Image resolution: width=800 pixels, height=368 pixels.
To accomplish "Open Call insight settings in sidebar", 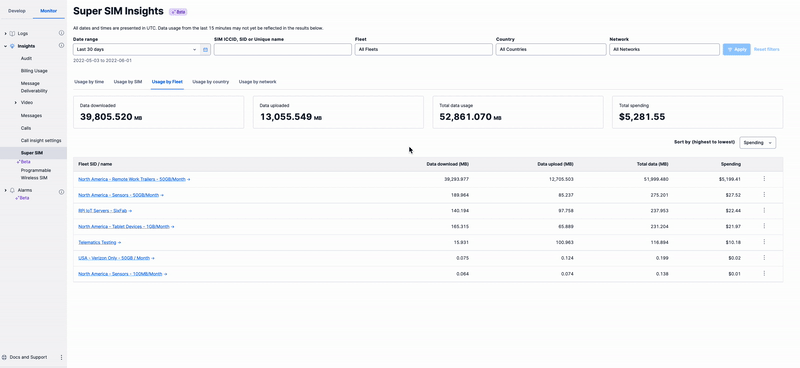I will pos(41,140).
